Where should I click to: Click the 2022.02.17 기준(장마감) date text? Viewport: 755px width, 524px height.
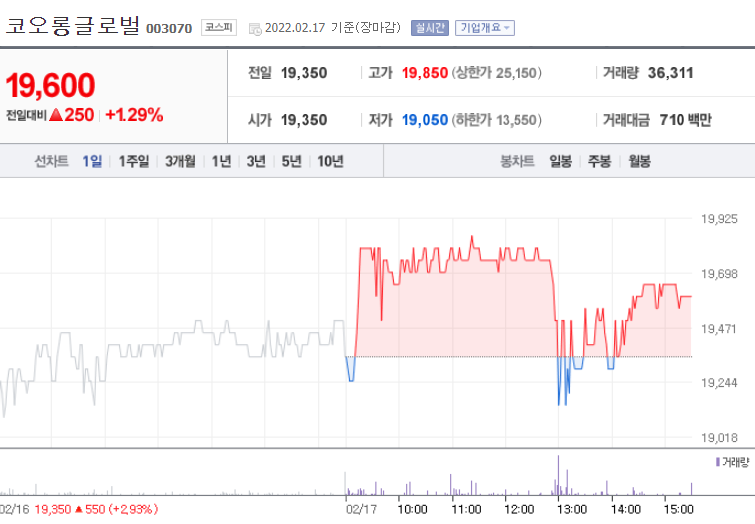pyautogui.click(x=333, y=28)
